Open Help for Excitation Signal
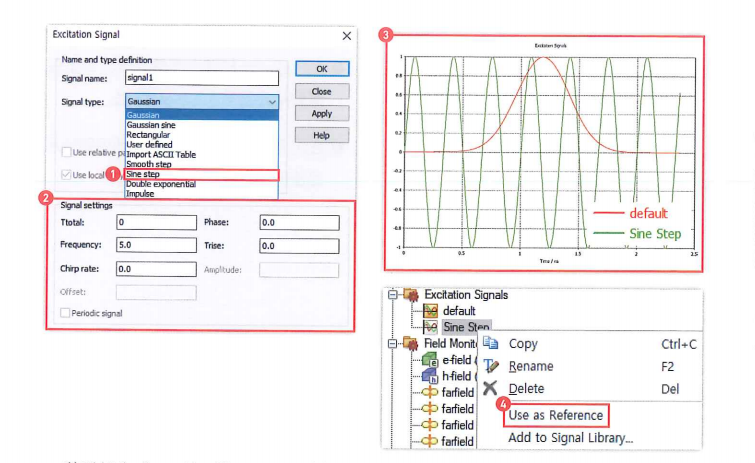 pos(322,136)
